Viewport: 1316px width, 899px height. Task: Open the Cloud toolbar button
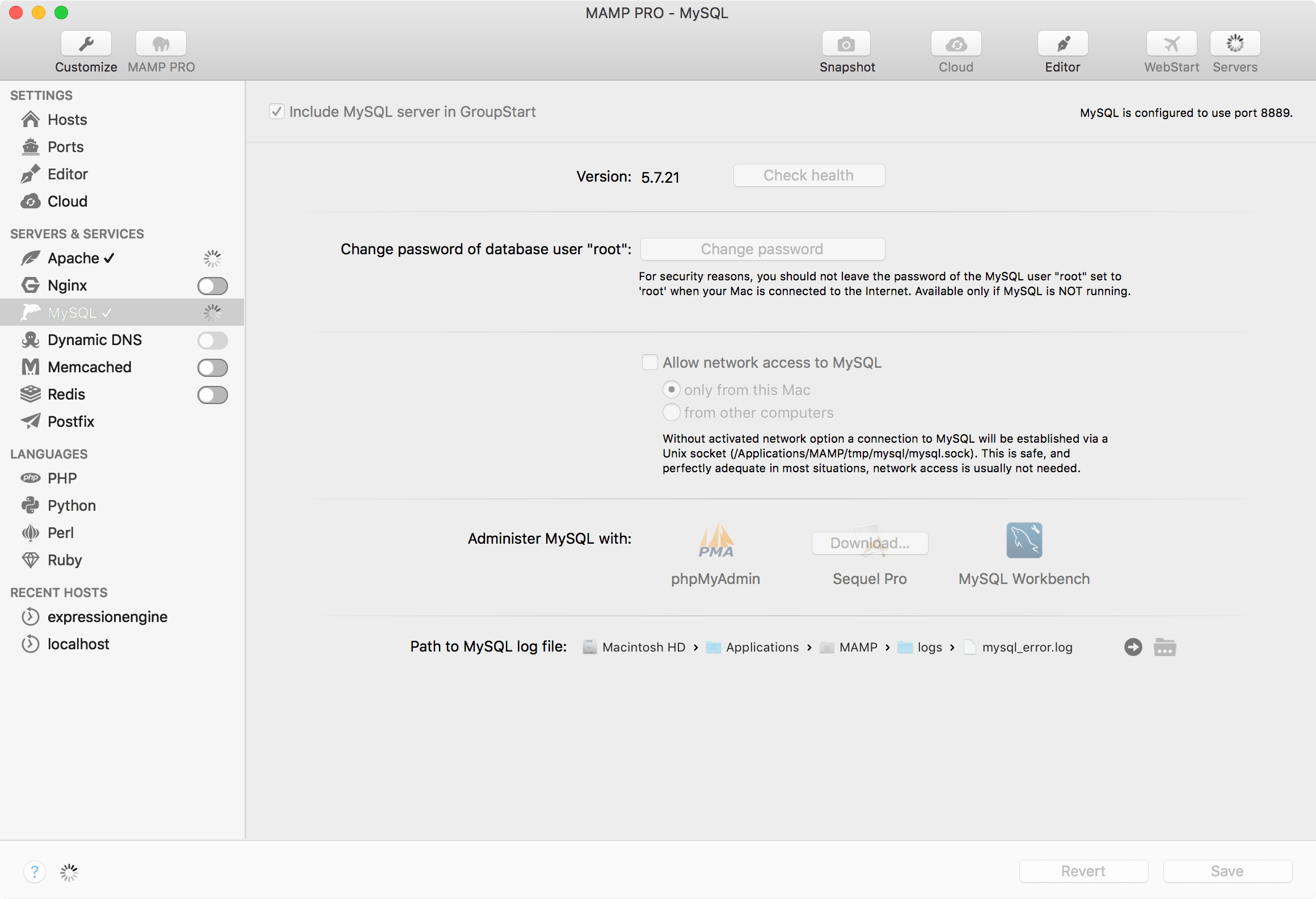coord(956,44)
